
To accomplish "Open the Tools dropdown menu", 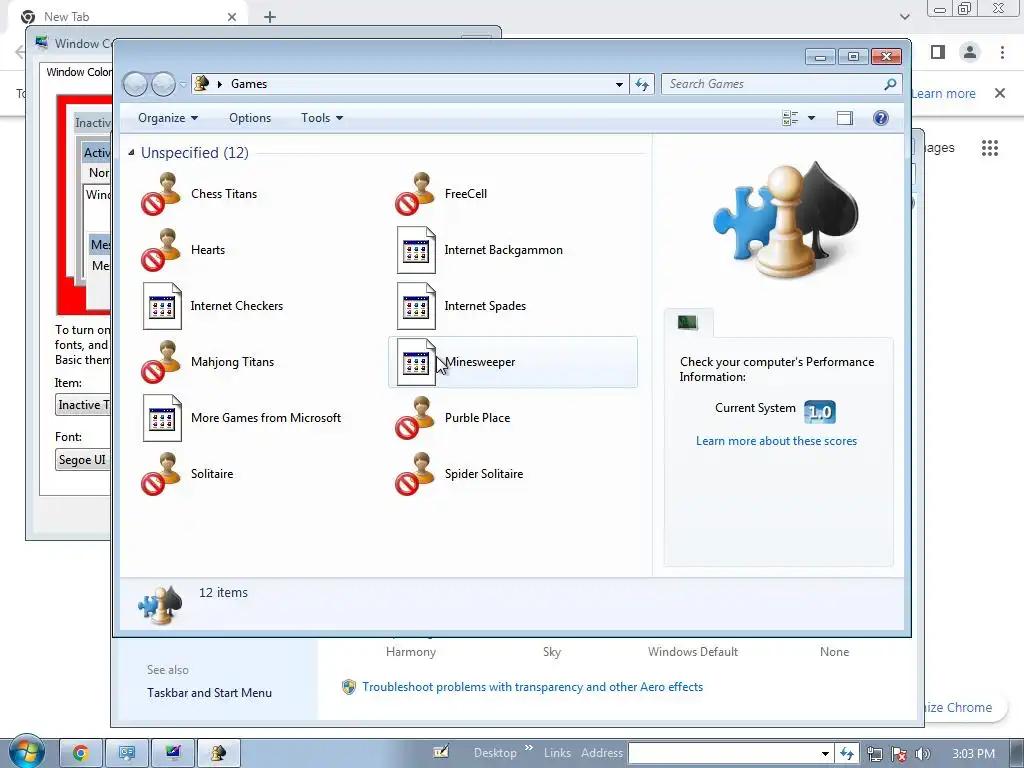I will pyautogui.click(x=321, y=118).
